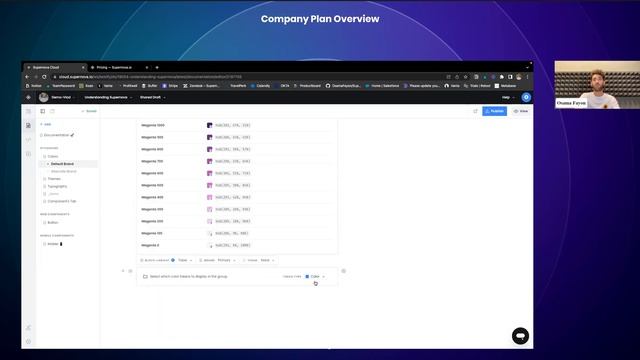Open the Chrome profile avatar
Screen dimensions: 640x360
pos(518,77)
